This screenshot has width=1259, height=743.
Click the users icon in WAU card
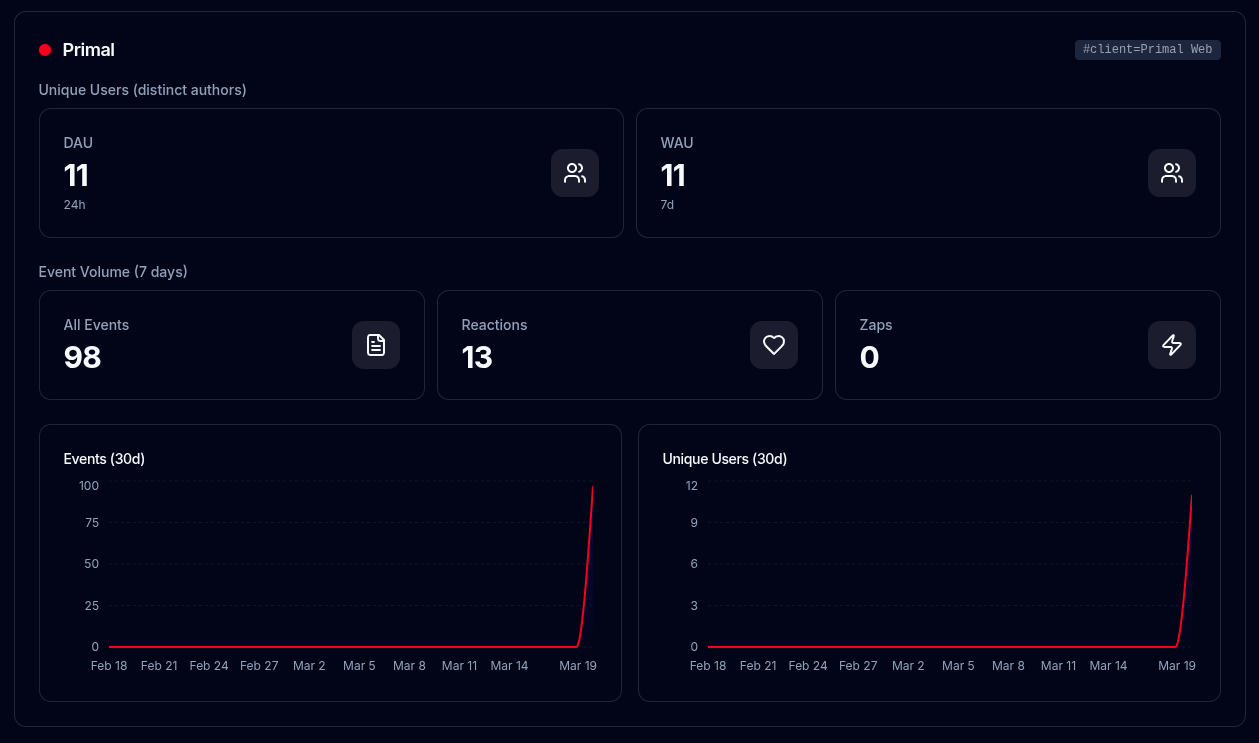pos(1171,173)
